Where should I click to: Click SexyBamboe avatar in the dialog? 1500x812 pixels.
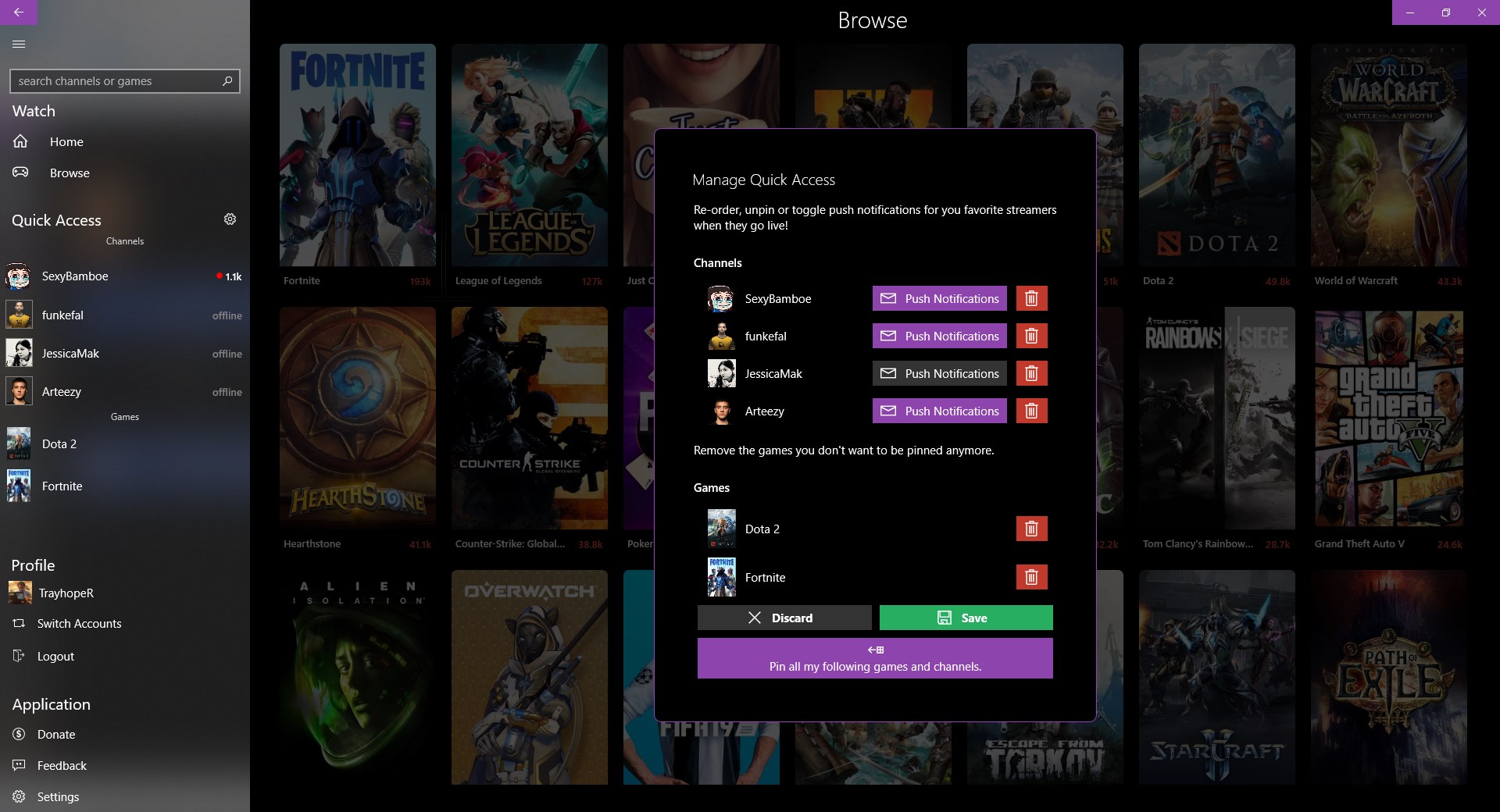pos(721,298)
